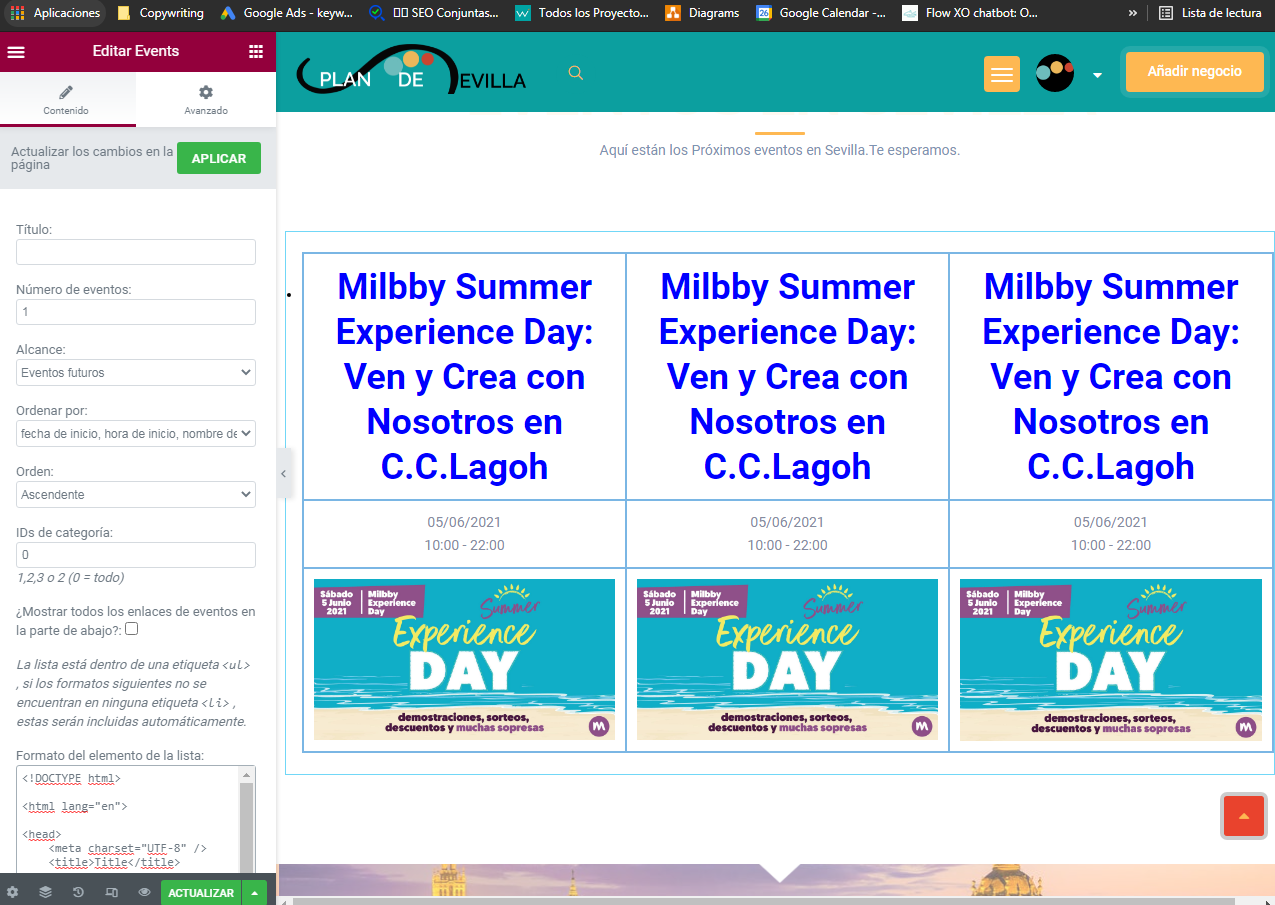
Task: Click the IDs de categoría field
Action: [x=136, y=555]
